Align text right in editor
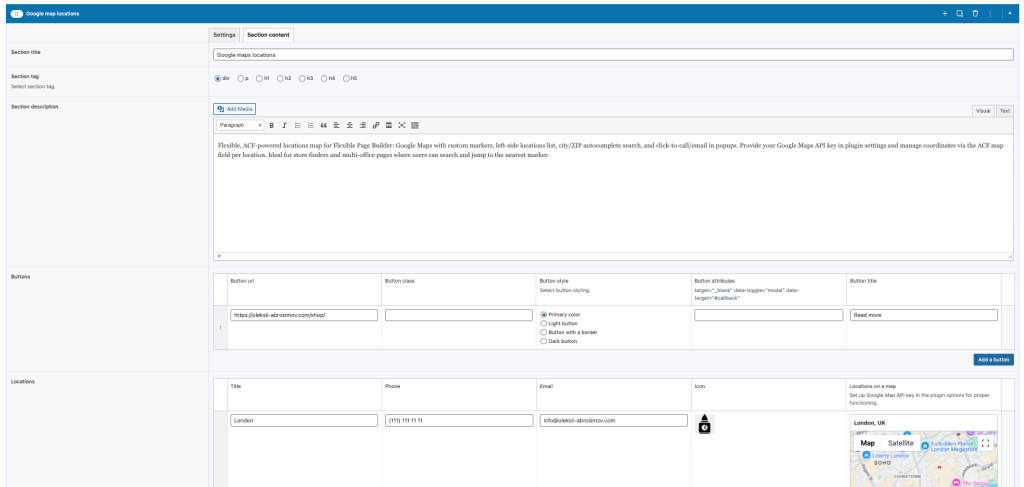The width and height of the screenshot is (1024, 487). coord(362,125)
